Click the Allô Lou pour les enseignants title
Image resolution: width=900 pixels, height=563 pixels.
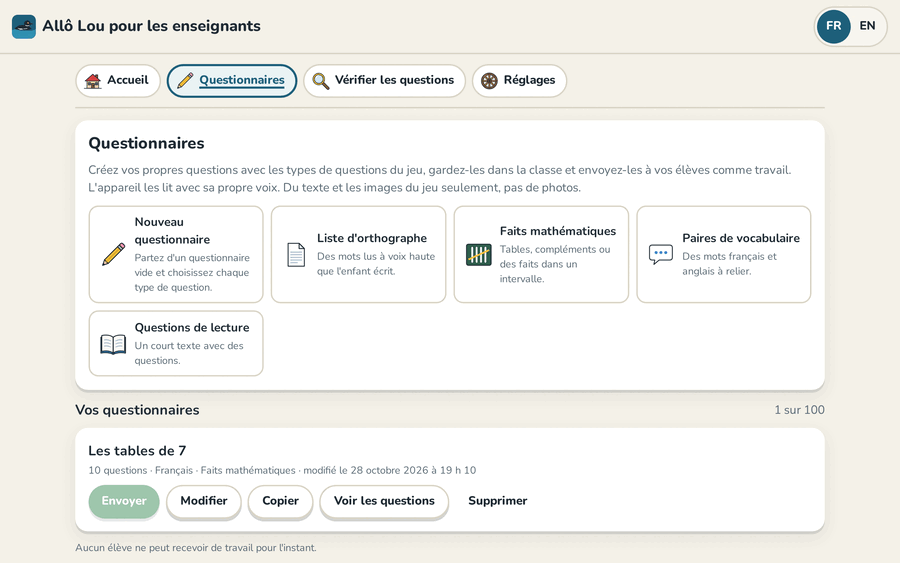click(x=152, y=26)
